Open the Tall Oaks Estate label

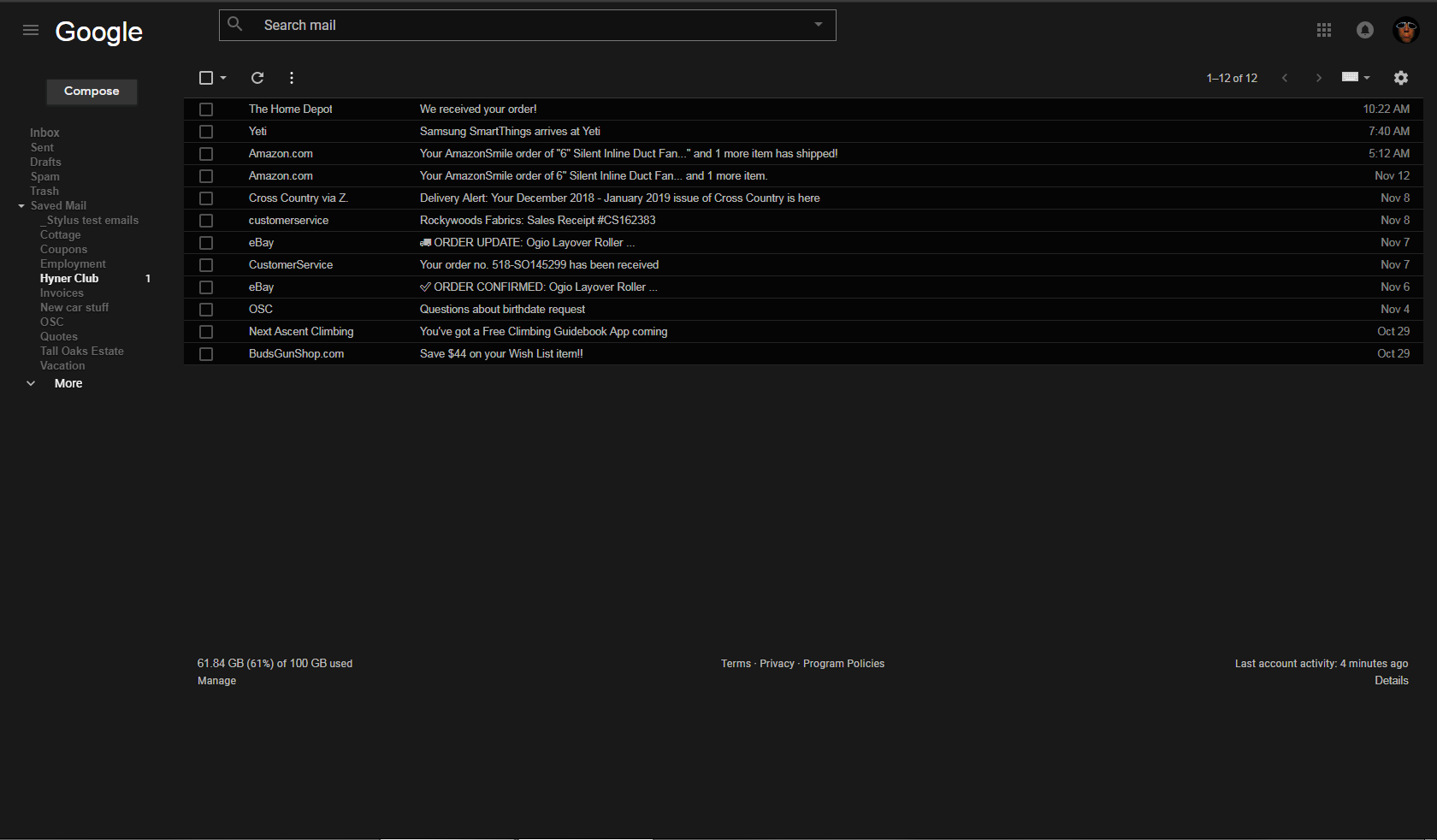click(x=81, y=351)
